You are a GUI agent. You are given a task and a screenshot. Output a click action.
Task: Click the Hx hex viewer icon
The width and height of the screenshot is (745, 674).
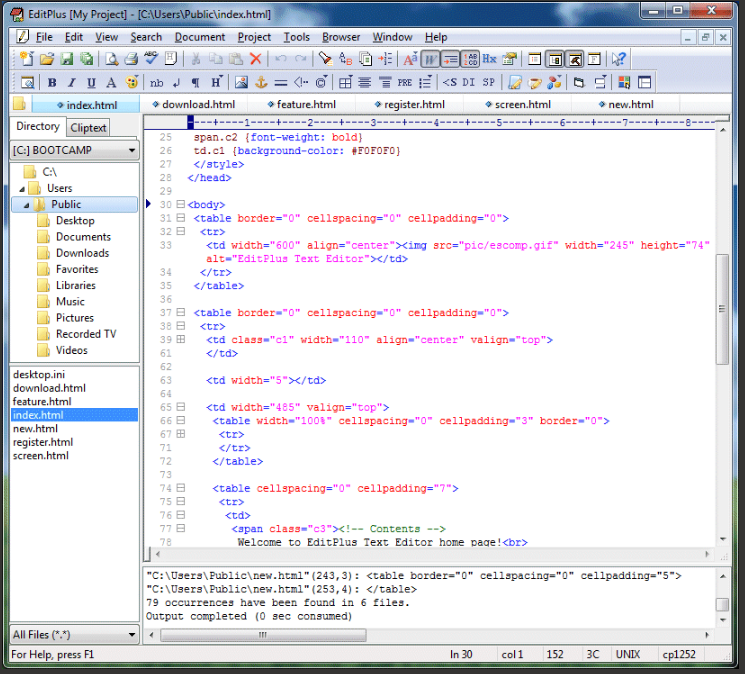(489, 59)
